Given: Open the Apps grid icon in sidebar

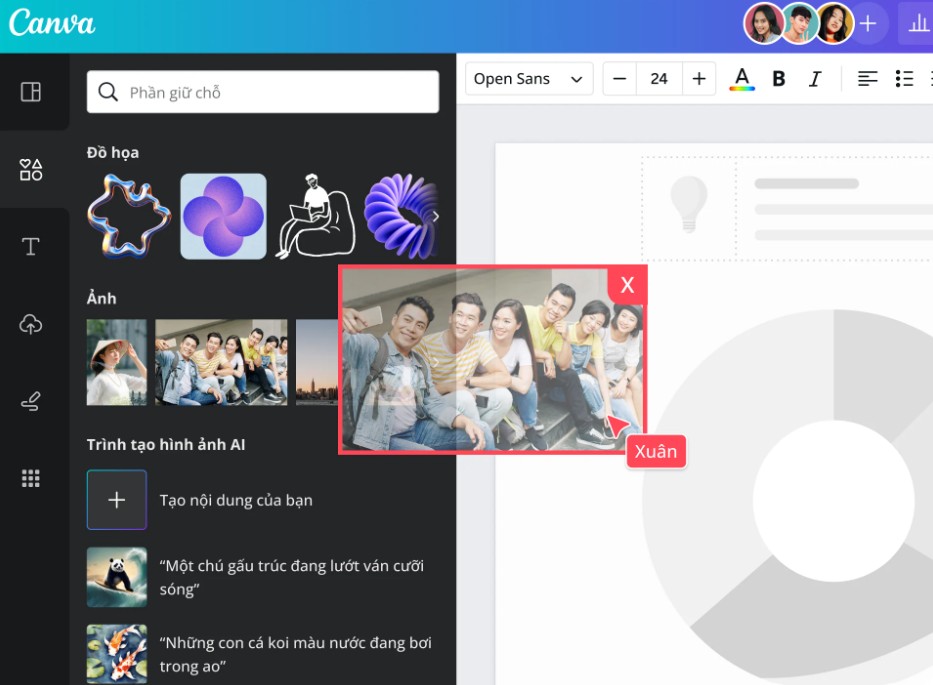Looking at the screenshot, I should (31, 478).
